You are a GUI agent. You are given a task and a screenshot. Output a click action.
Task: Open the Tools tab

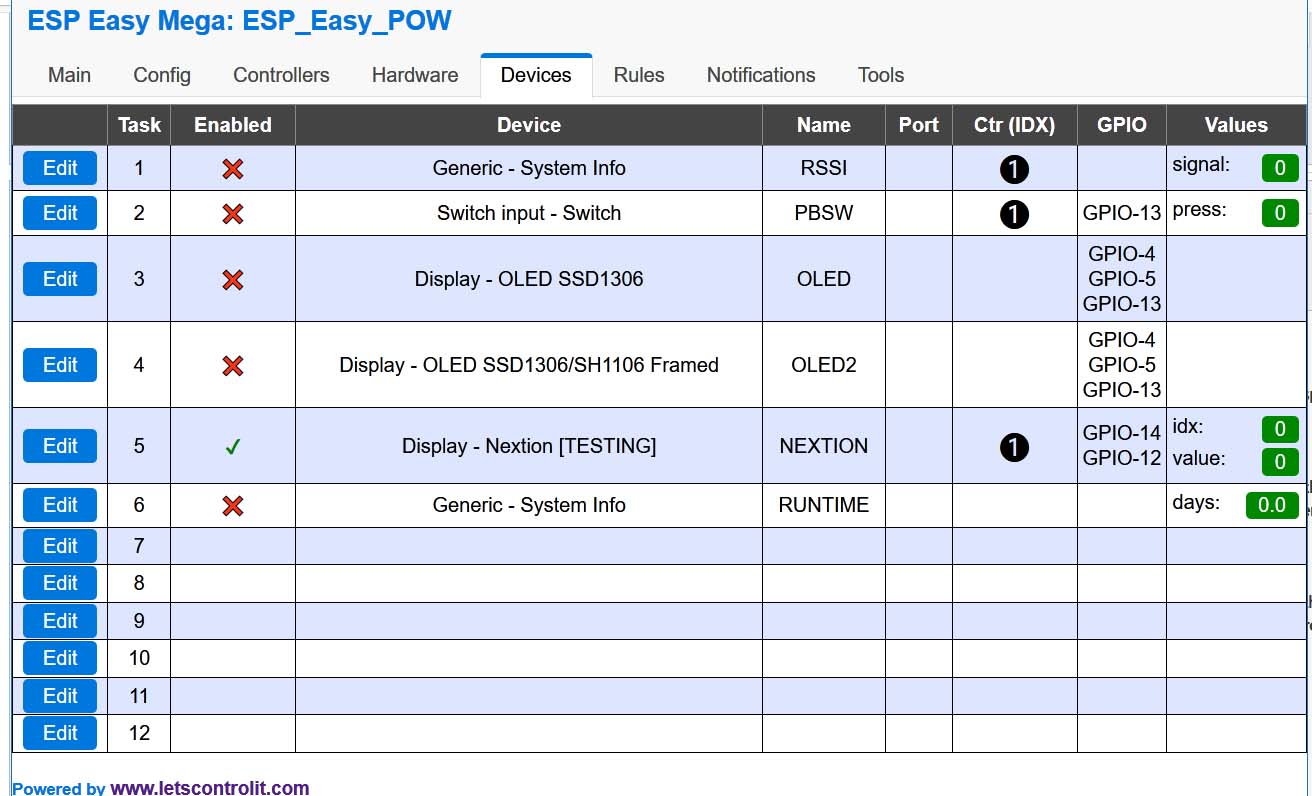point(881,75)
